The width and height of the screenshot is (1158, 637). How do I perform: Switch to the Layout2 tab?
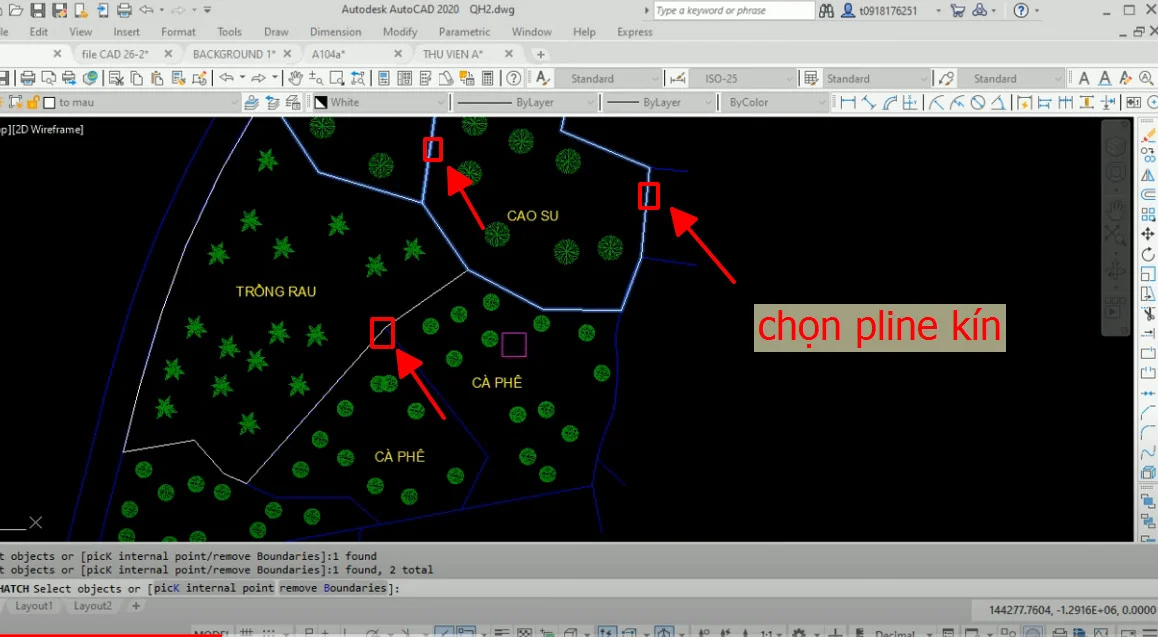[92, 606]
